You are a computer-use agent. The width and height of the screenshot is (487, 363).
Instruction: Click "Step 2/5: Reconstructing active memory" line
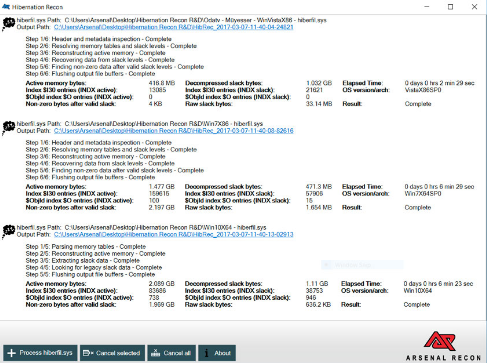[x=95, y=254]
